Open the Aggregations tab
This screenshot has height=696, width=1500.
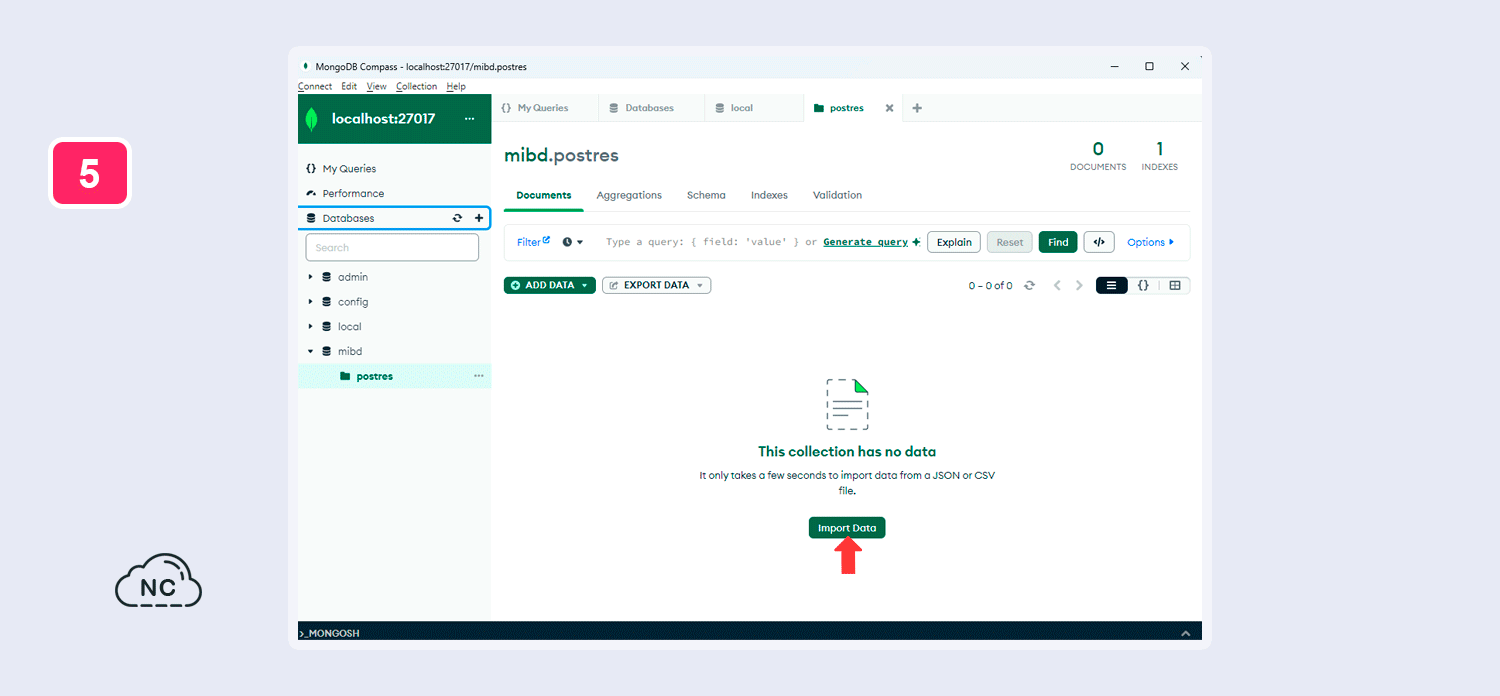coord(629,195)
